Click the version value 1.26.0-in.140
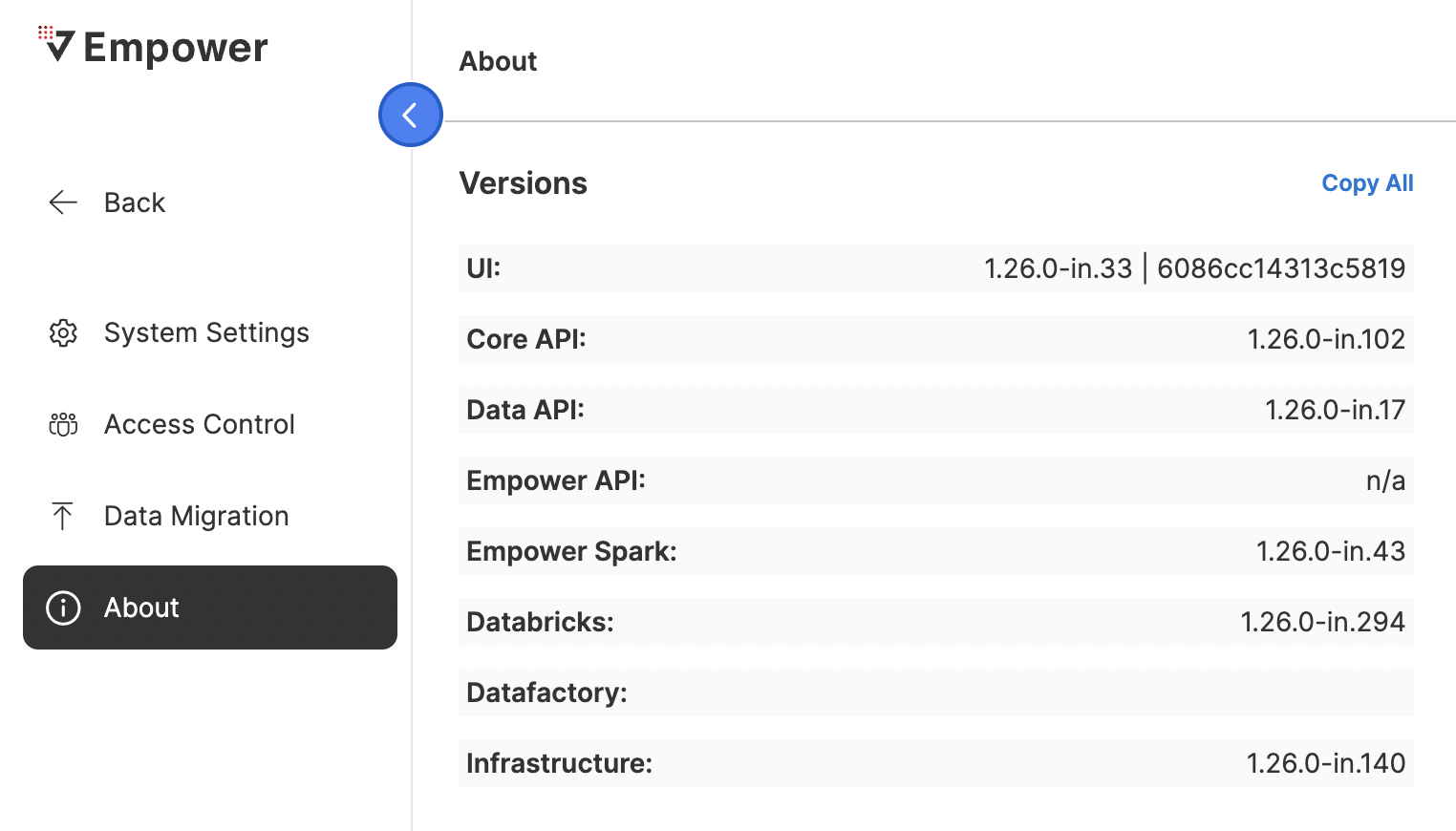 1325,763
